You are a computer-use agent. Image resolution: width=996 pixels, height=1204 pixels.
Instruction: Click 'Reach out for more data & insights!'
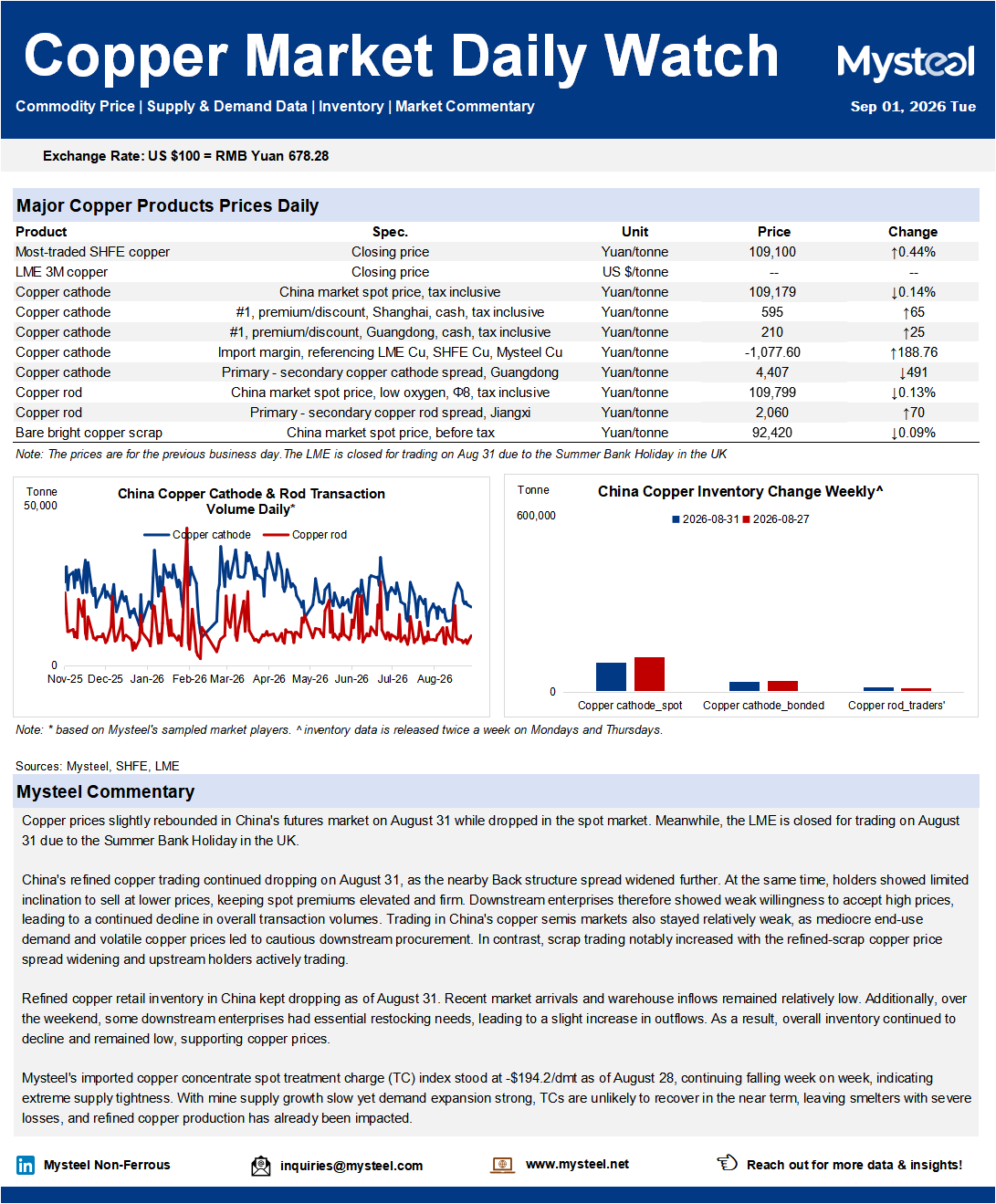[x=854, y=1165]
